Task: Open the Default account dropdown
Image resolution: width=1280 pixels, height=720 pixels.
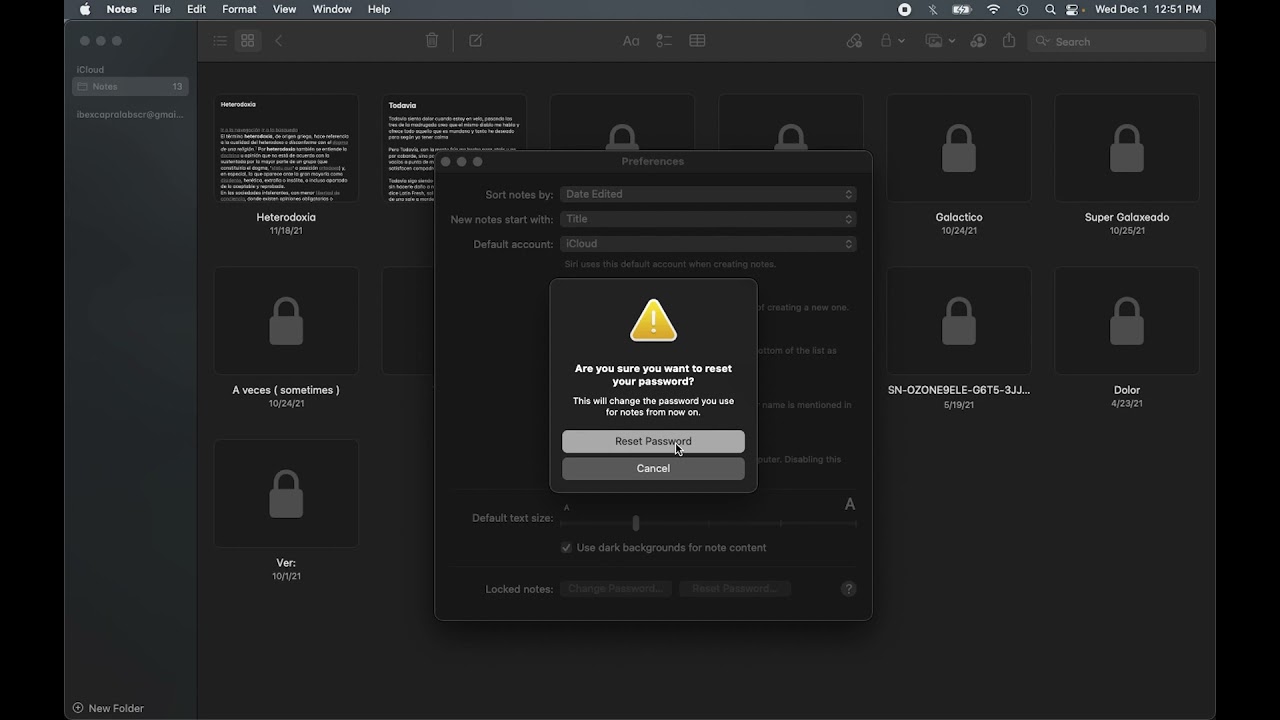Action: click(x=708, y=244)
